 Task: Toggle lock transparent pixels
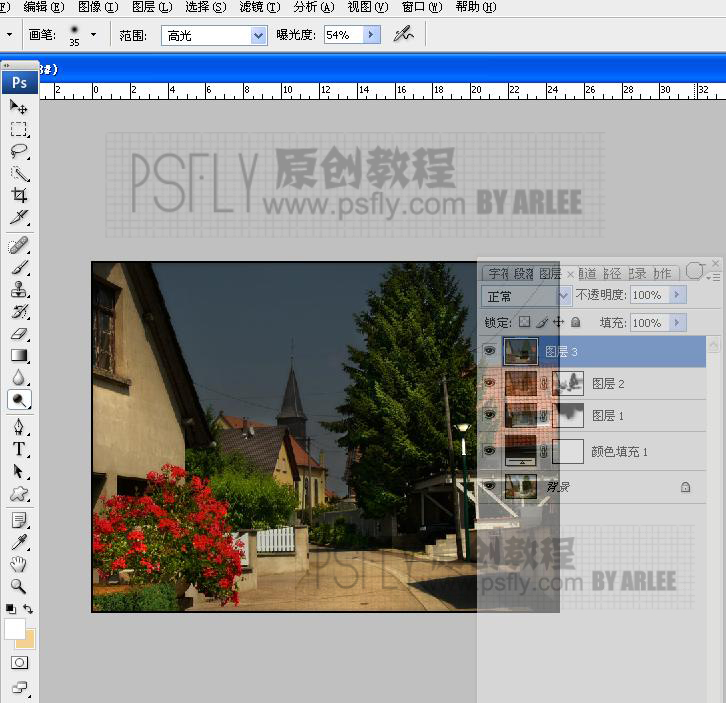click(x=524, y=321)
